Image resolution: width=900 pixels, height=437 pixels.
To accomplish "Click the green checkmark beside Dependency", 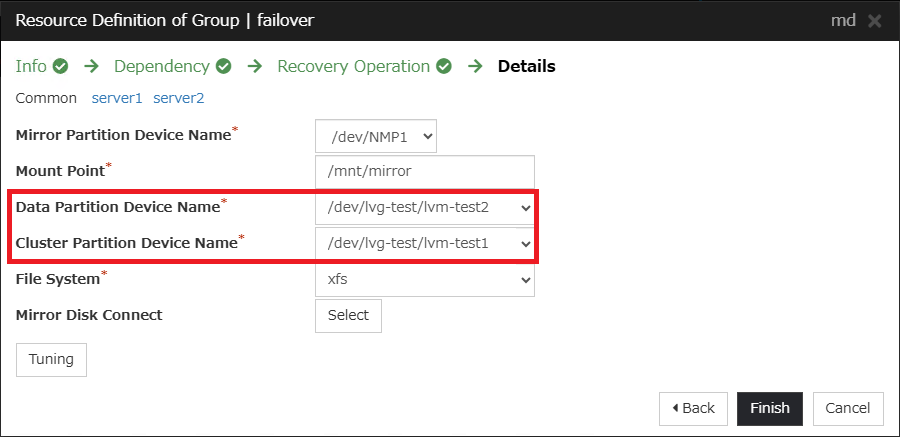I will (223, 67).
